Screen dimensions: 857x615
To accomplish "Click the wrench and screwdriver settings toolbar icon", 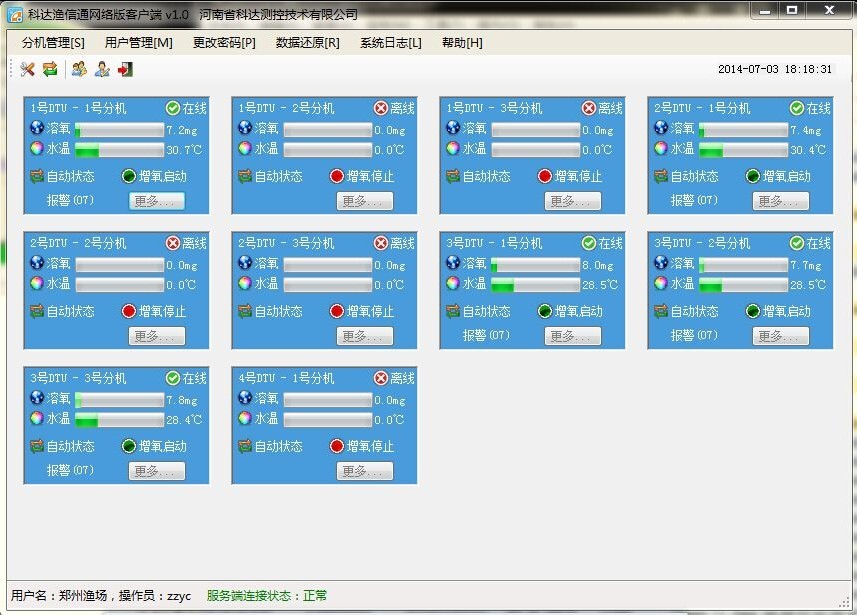I will tap(27, 69).
